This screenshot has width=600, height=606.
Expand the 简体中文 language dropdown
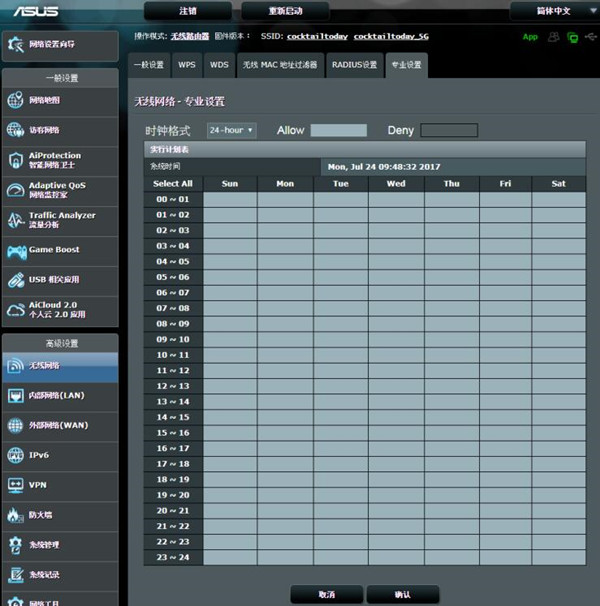click(553, 11)
